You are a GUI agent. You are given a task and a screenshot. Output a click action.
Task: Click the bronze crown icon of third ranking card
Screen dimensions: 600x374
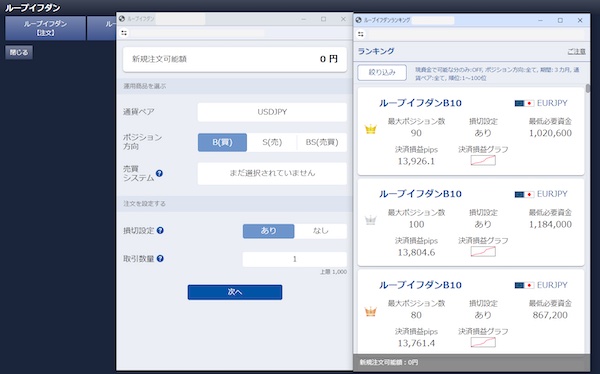370,312
